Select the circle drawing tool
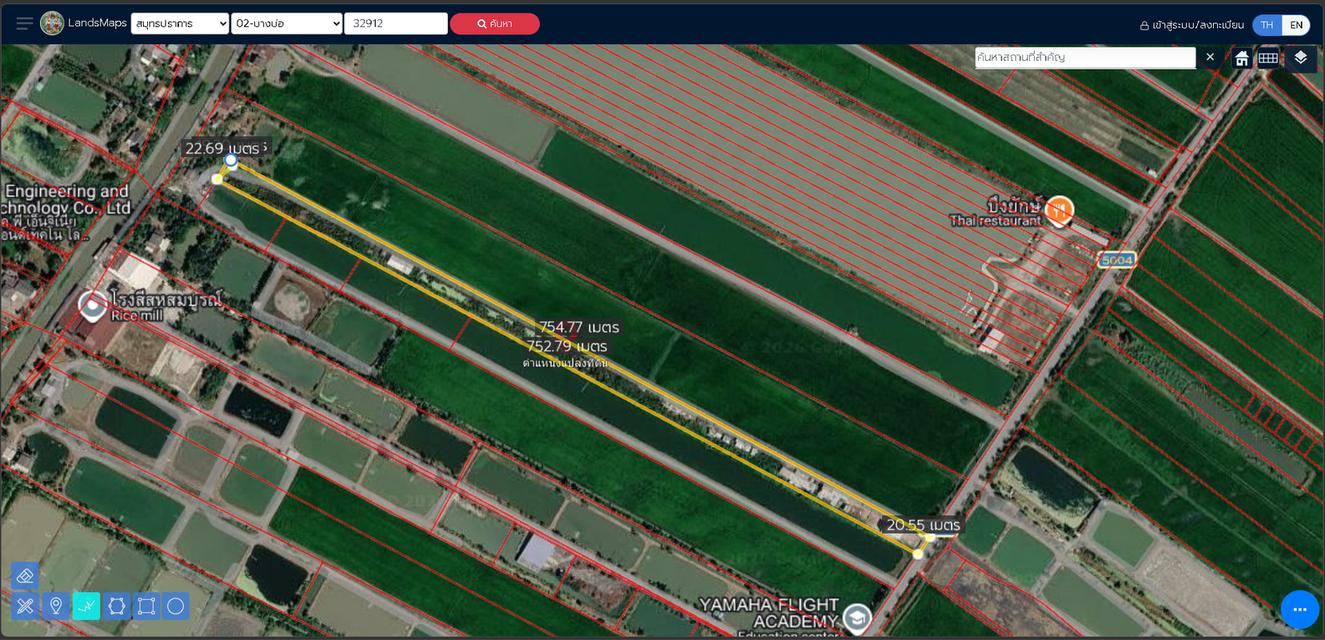This screenshot has width=1325, height=640. [x=176, y=606]
